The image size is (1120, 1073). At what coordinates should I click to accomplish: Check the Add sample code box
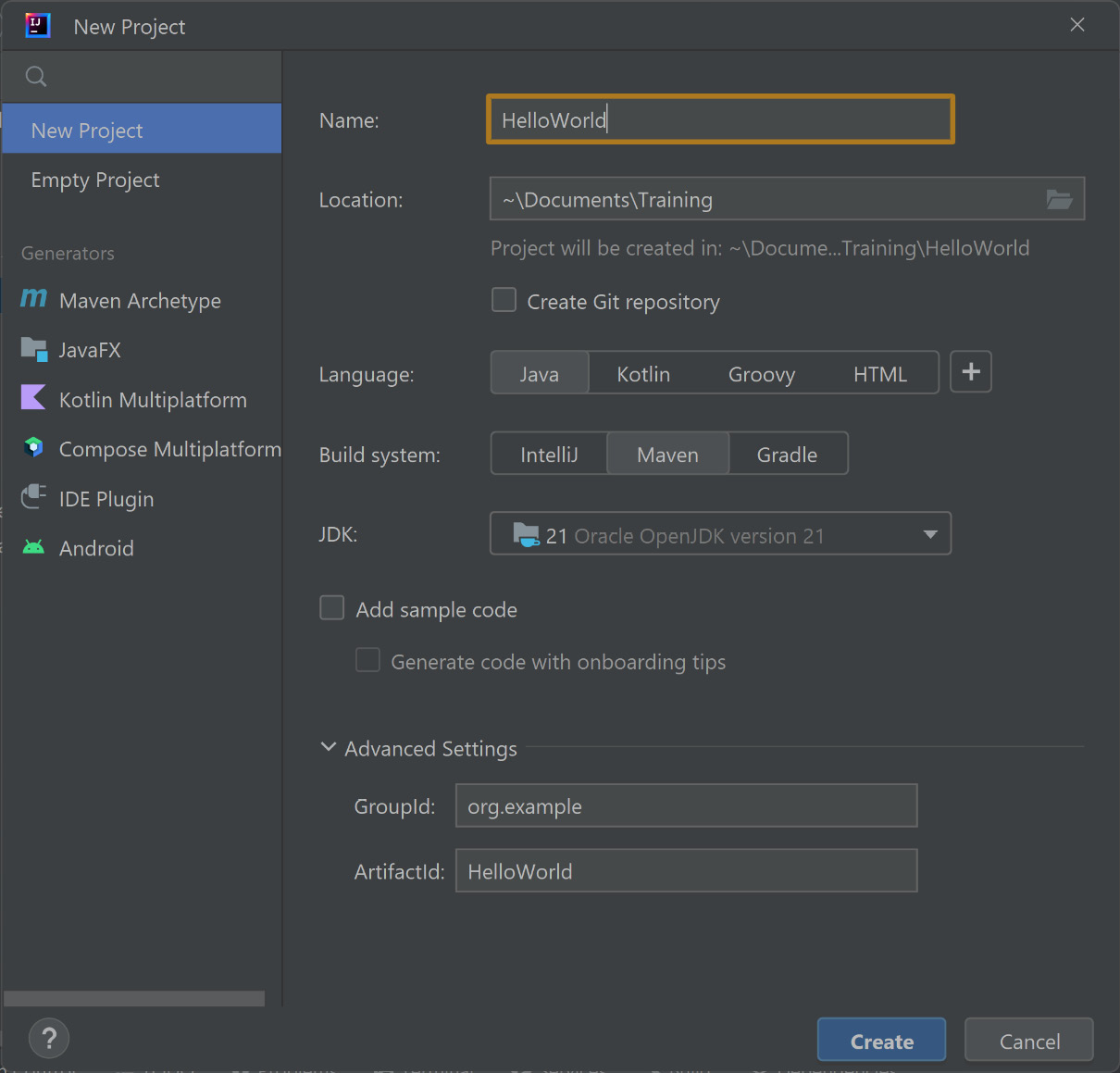(x=331, y=607)
